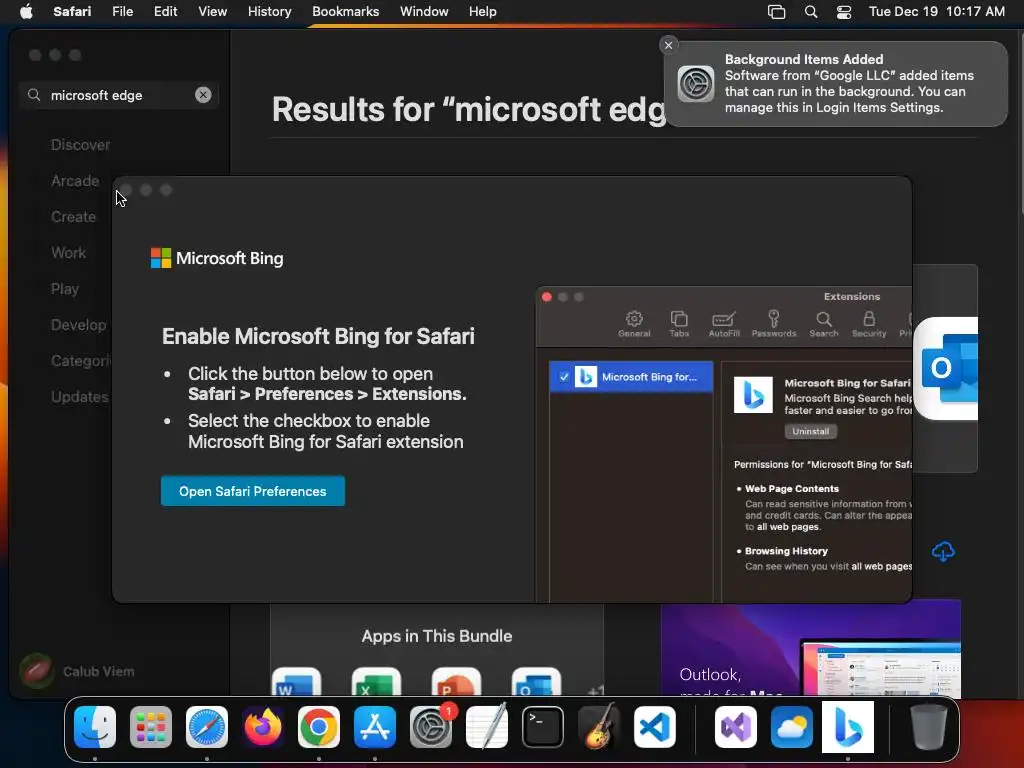Select Play in App Store sidebar

(65, 289)
